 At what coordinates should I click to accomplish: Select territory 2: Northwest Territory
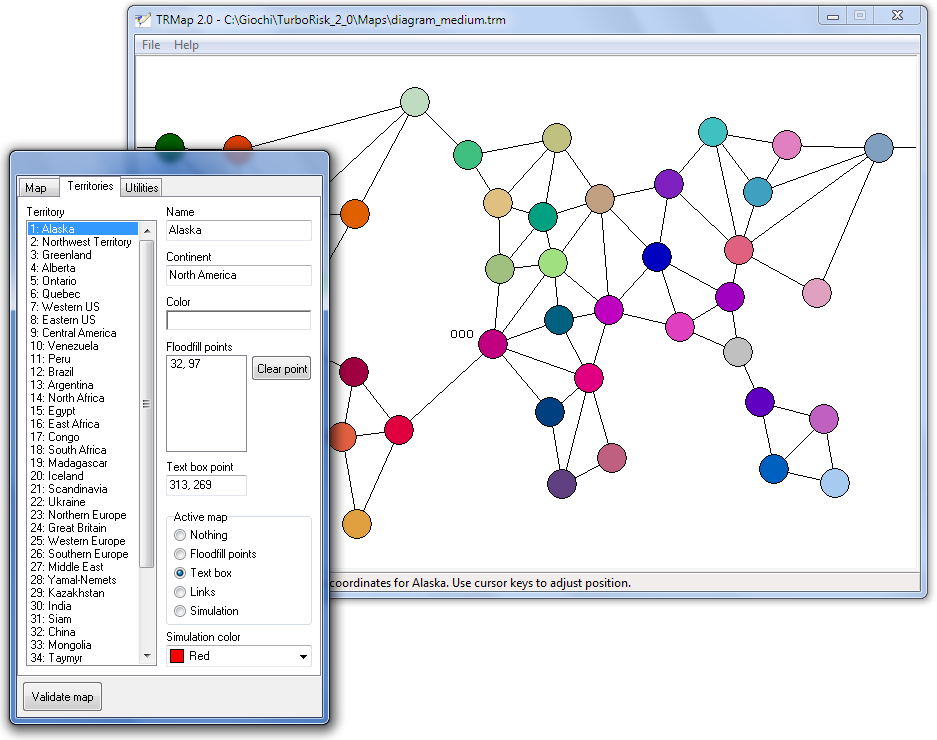(x=83, y=242)
